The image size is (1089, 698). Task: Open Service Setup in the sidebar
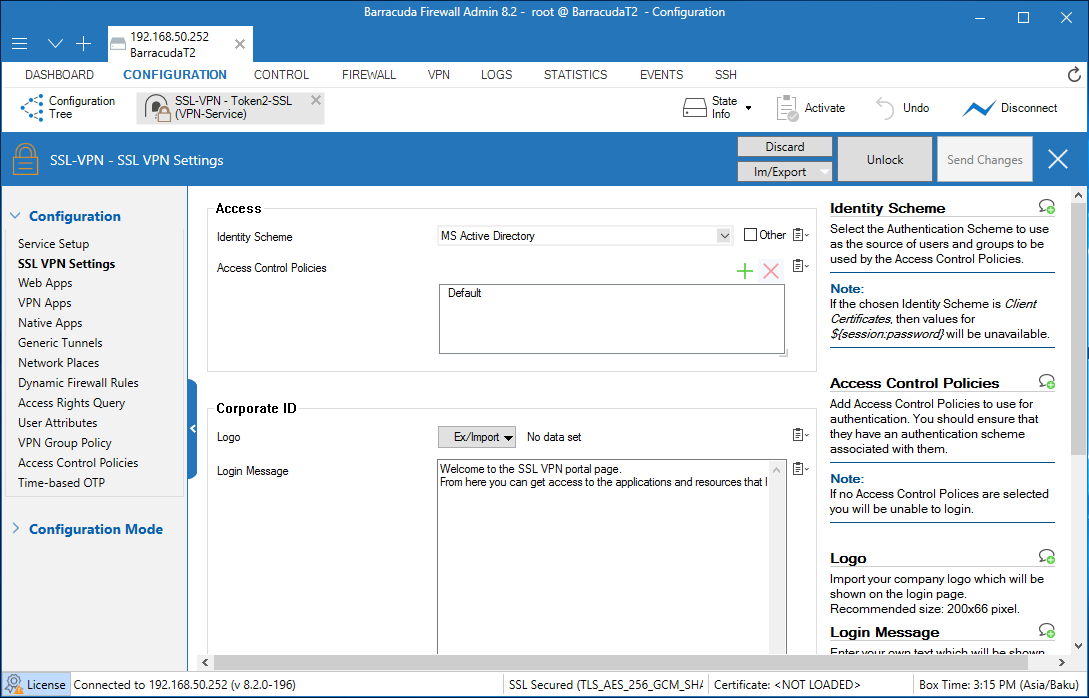(53, 244)
